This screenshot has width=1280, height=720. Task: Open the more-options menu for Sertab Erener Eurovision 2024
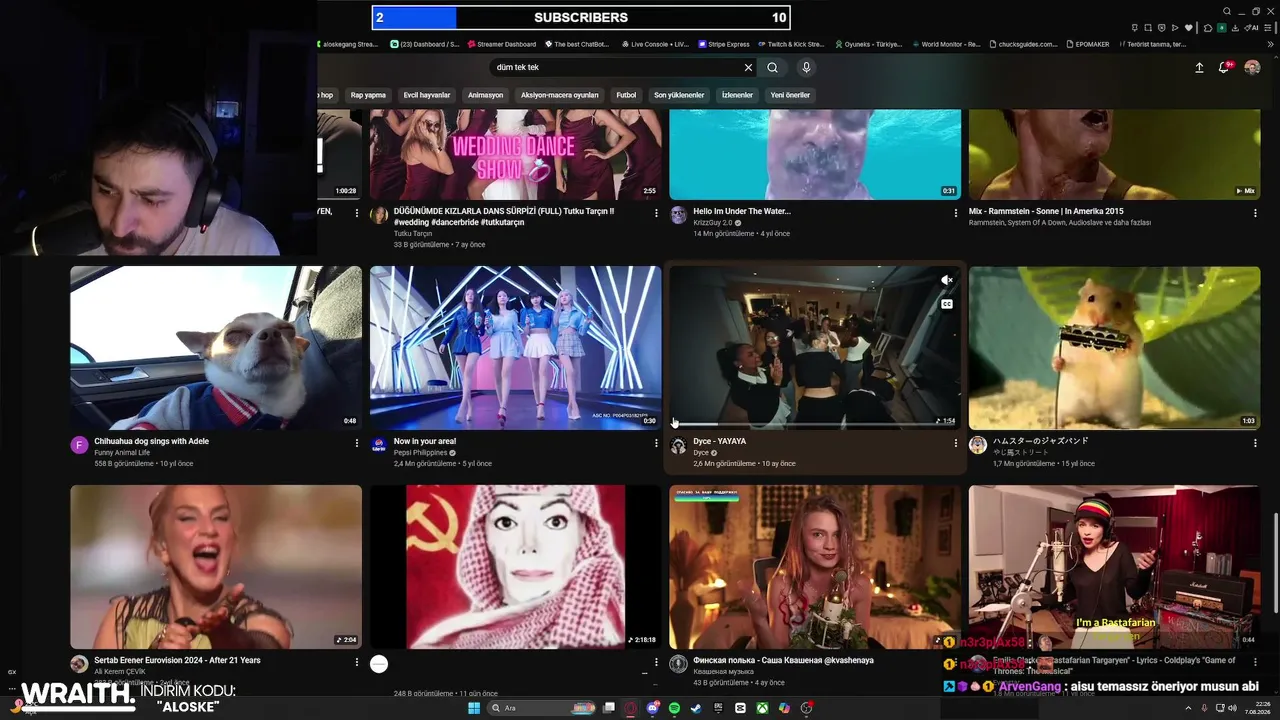(357, 662)
